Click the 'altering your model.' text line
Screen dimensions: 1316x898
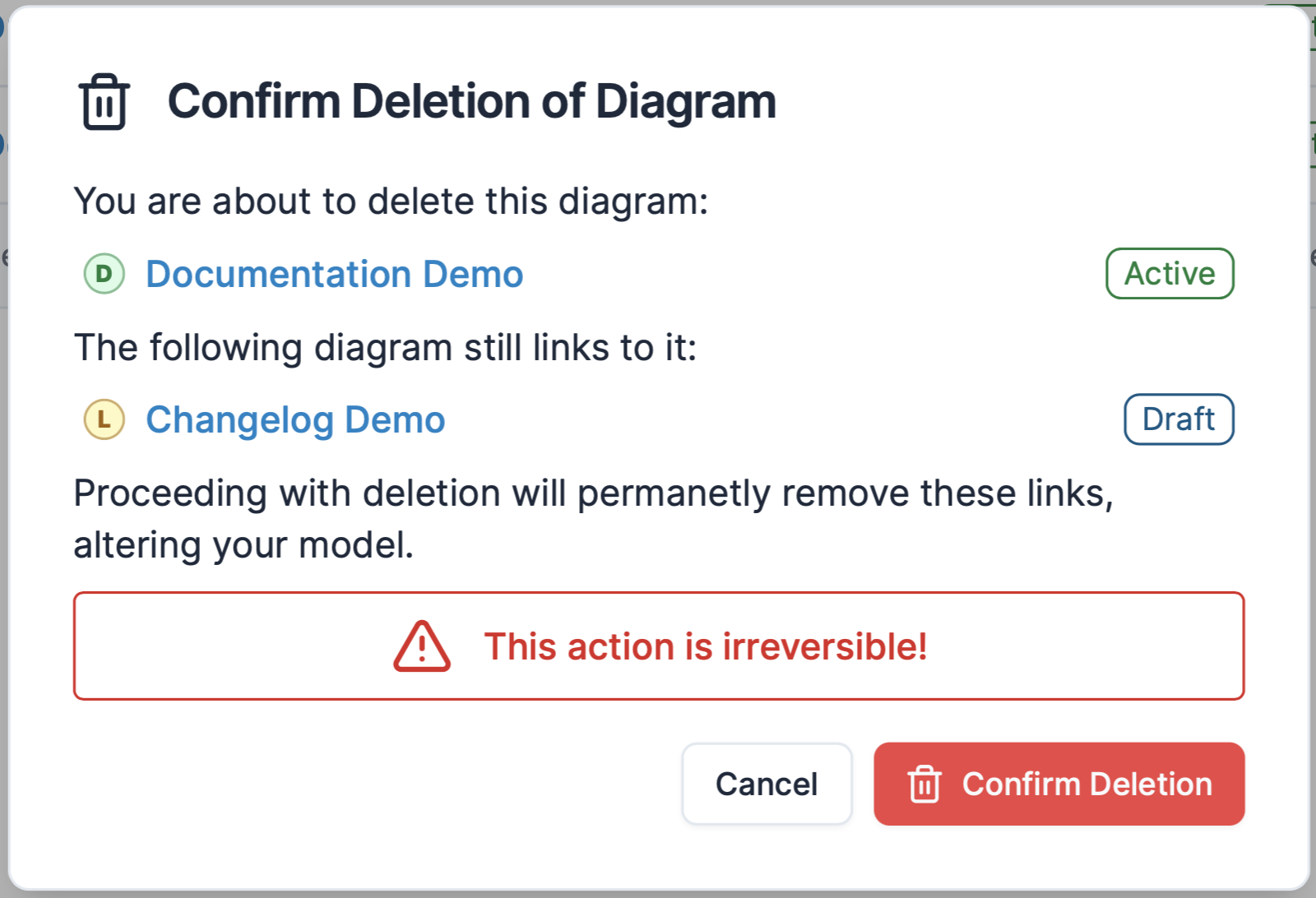(x=243, y=545)
